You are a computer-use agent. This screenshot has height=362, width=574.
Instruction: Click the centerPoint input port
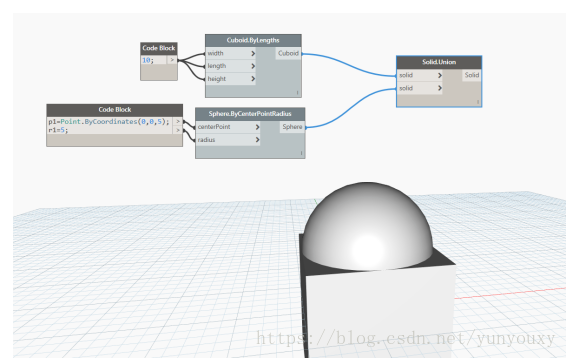tap(228, 127)
